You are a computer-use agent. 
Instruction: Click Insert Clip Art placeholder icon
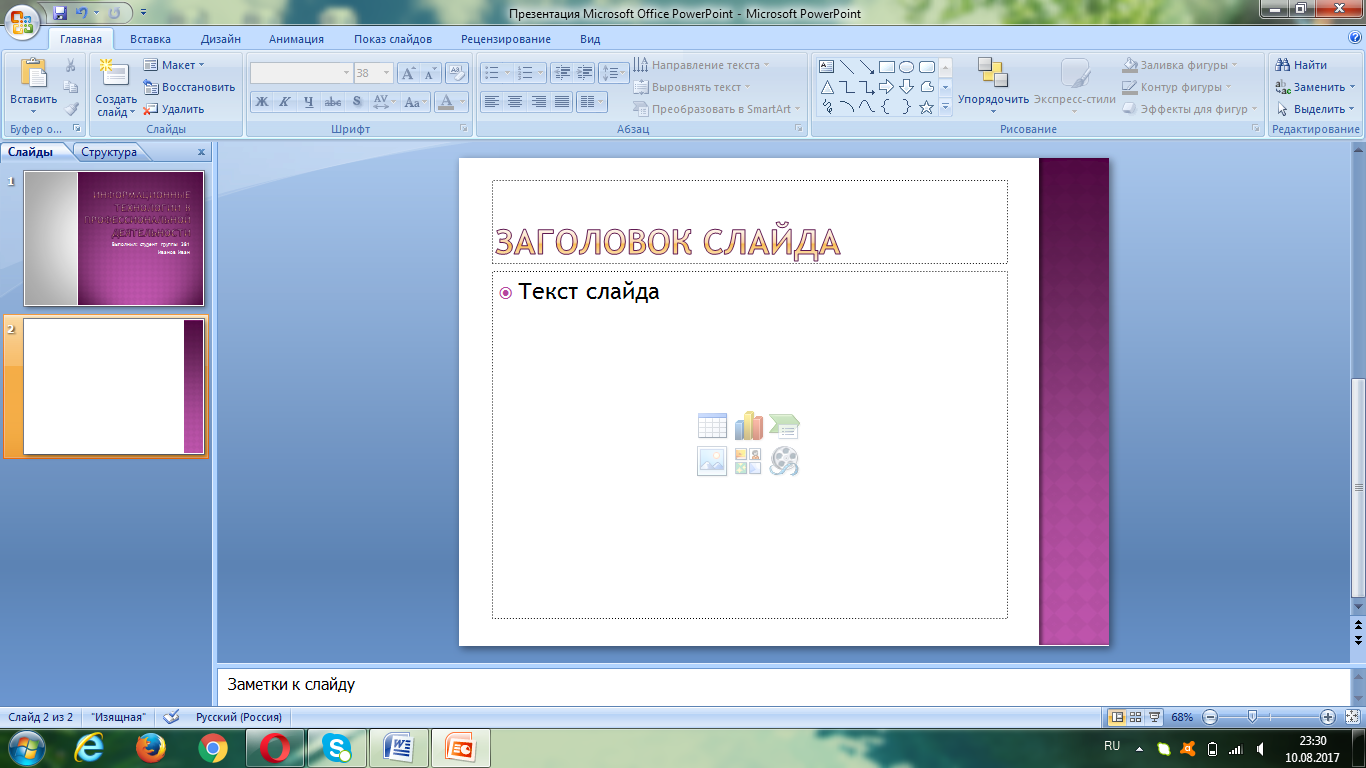(x=748, y=461)
